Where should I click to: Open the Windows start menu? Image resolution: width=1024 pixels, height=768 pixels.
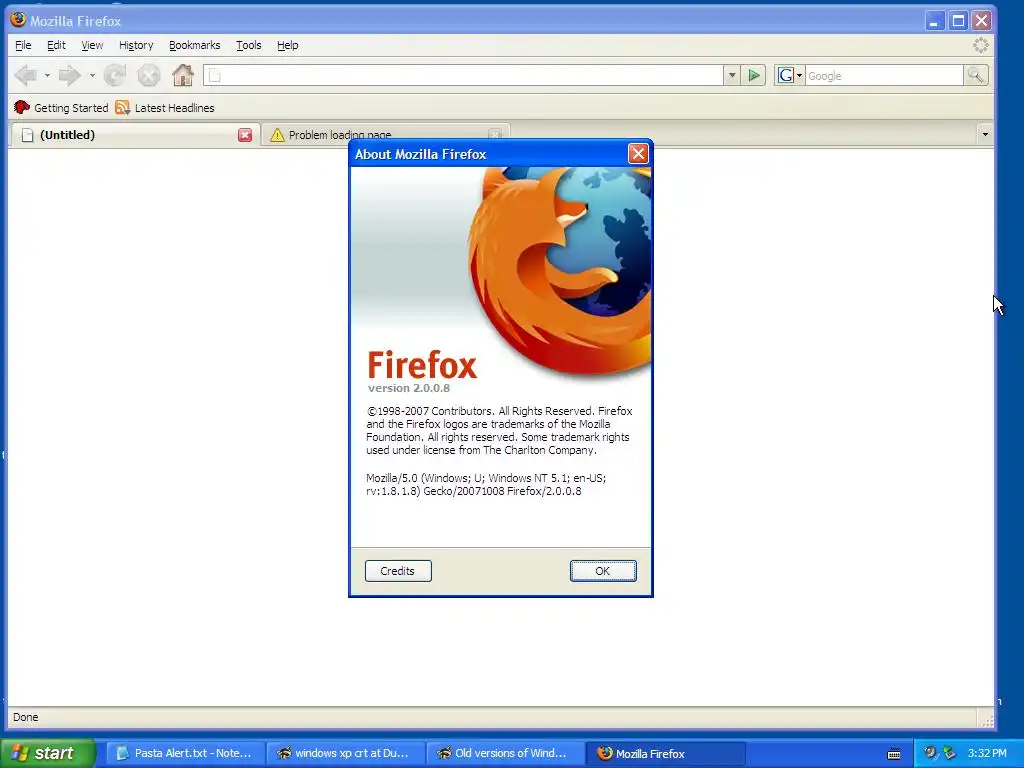pos(48,753)
